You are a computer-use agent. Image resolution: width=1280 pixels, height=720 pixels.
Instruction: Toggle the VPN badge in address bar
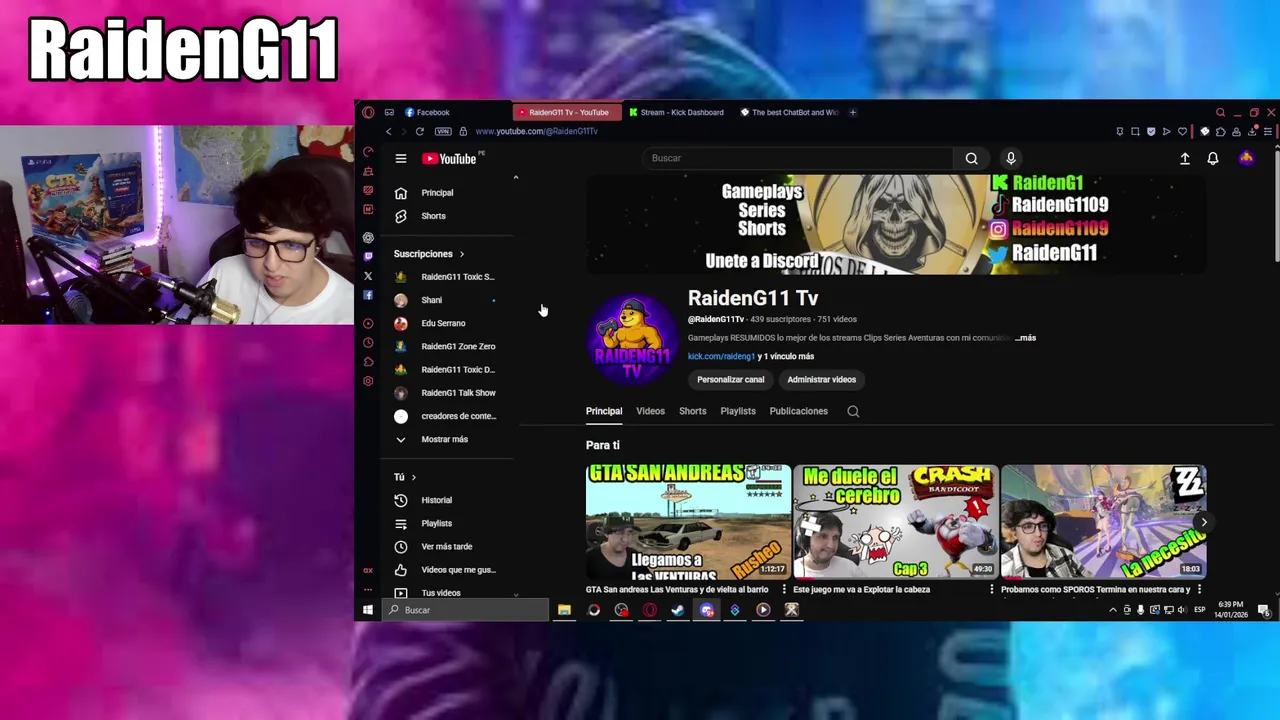[443, 131]
